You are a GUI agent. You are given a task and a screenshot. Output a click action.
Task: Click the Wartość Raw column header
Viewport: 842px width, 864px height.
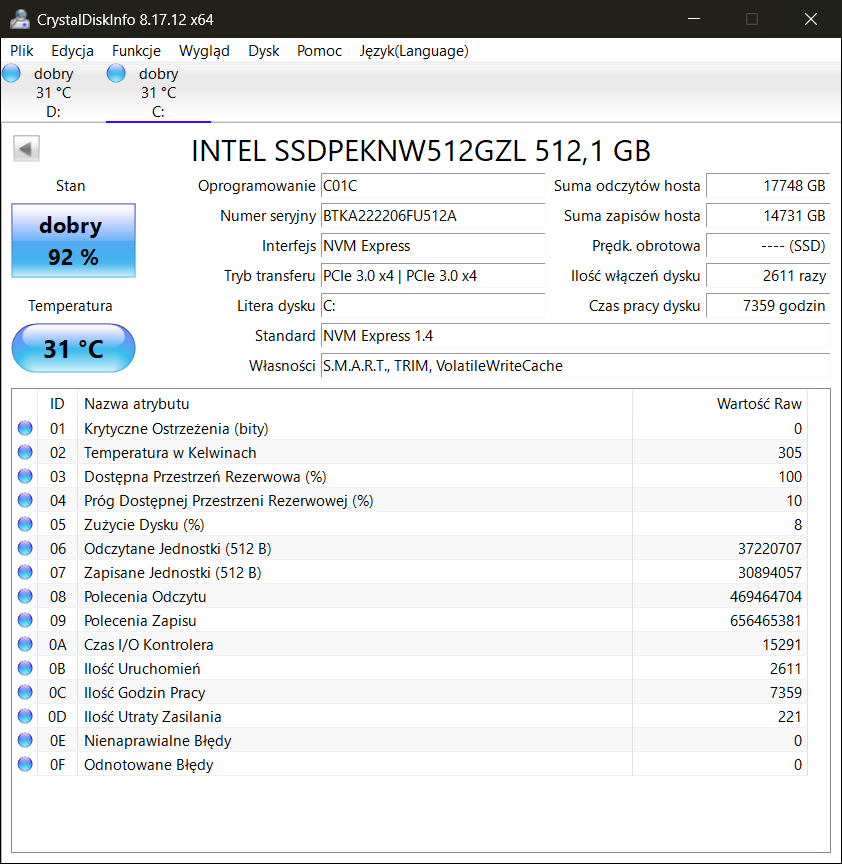click(x=758, y=404)
